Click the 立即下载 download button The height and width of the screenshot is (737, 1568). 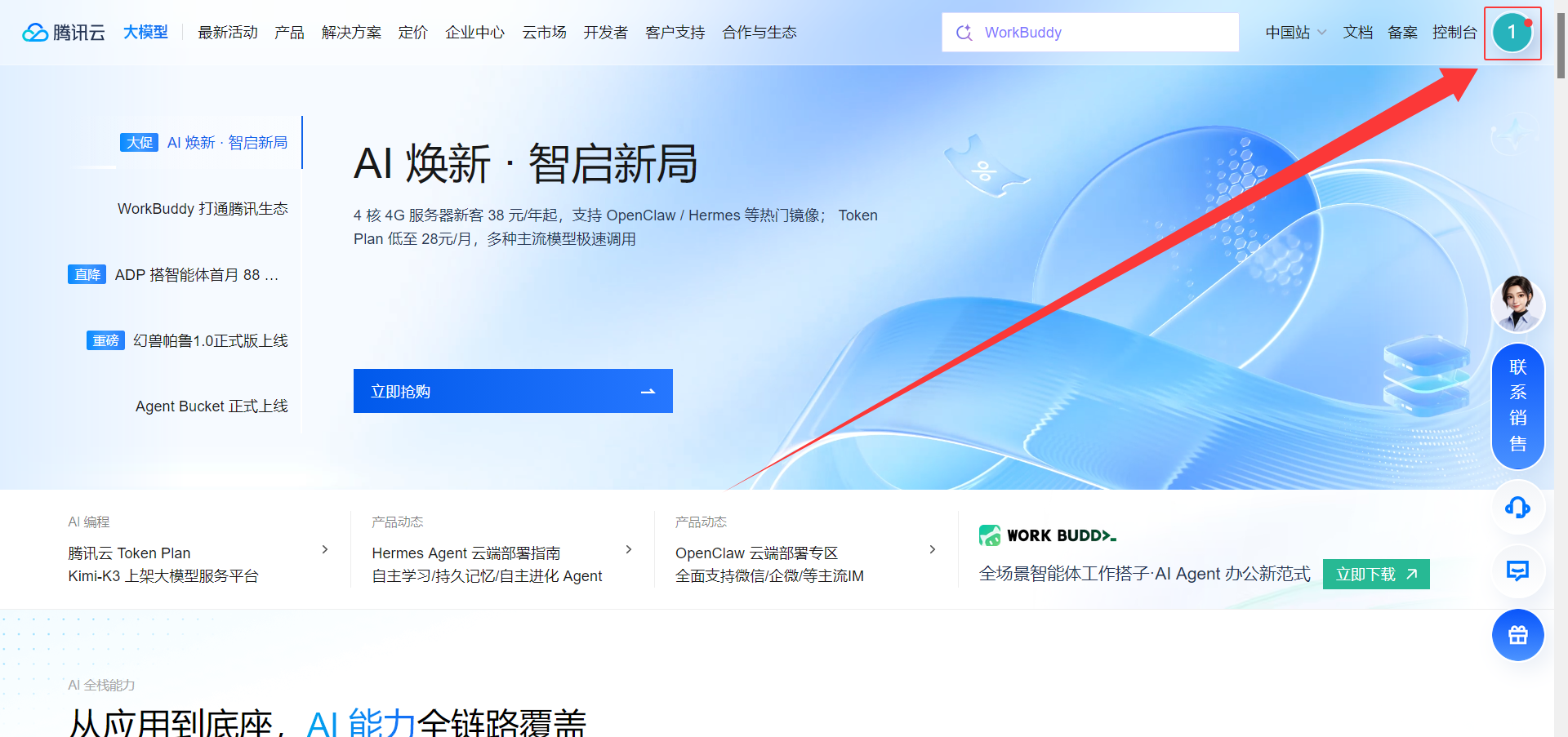coord(1376,575)
